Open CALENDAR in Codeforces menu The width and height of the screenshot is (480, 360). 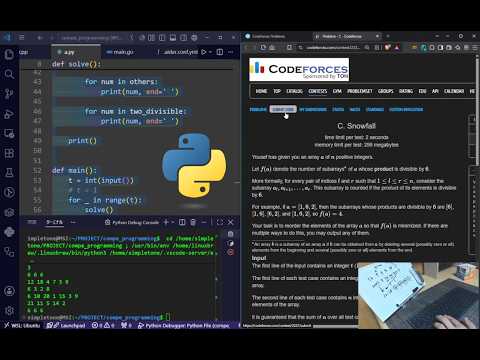[454, 91]
